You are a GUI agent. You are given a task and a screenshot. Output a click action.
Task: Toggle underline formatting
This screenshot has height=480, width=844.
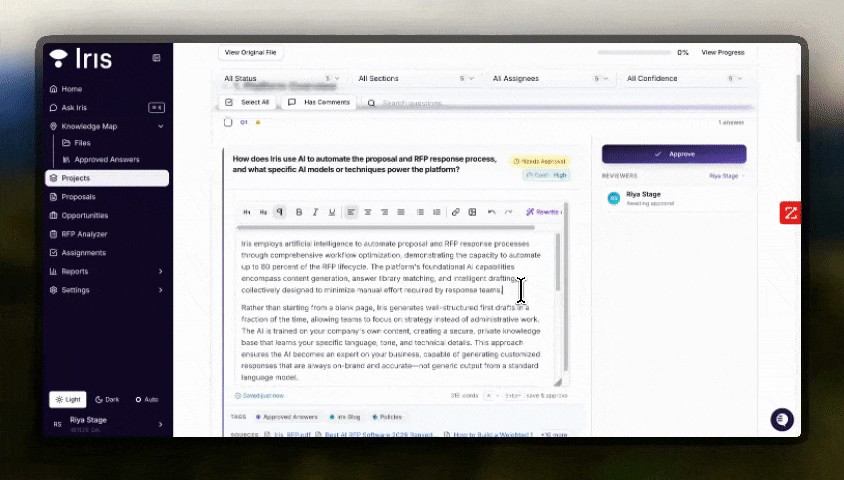click(x=332, y=212)
